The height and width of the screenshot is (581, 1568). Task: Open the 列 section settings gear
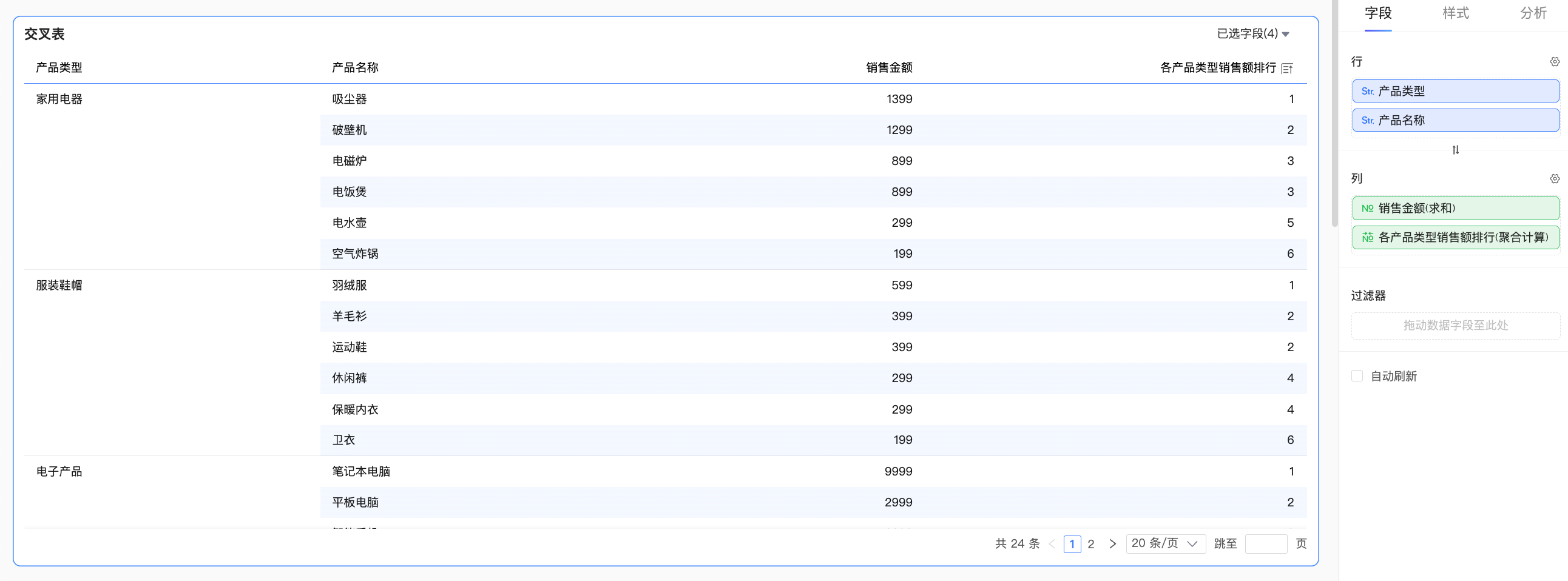tap(1555, 178)
